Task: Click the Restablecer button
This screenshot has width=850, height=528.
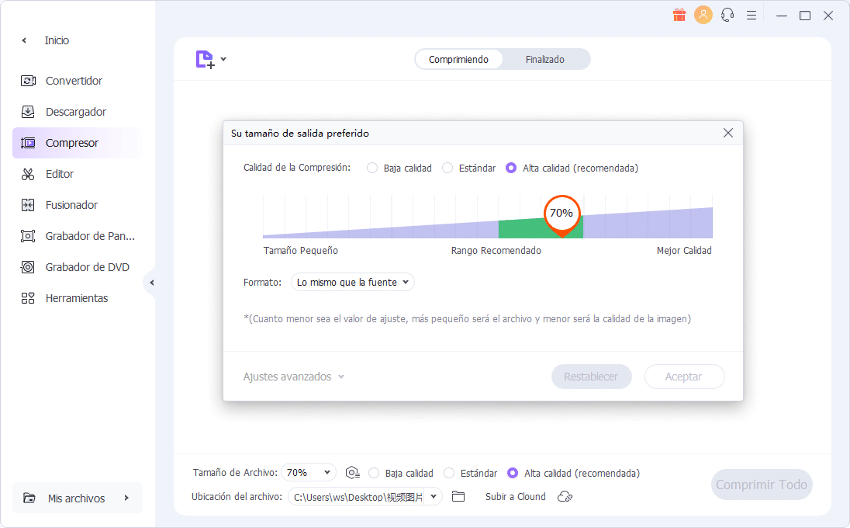Action: (x=591, y=377)
